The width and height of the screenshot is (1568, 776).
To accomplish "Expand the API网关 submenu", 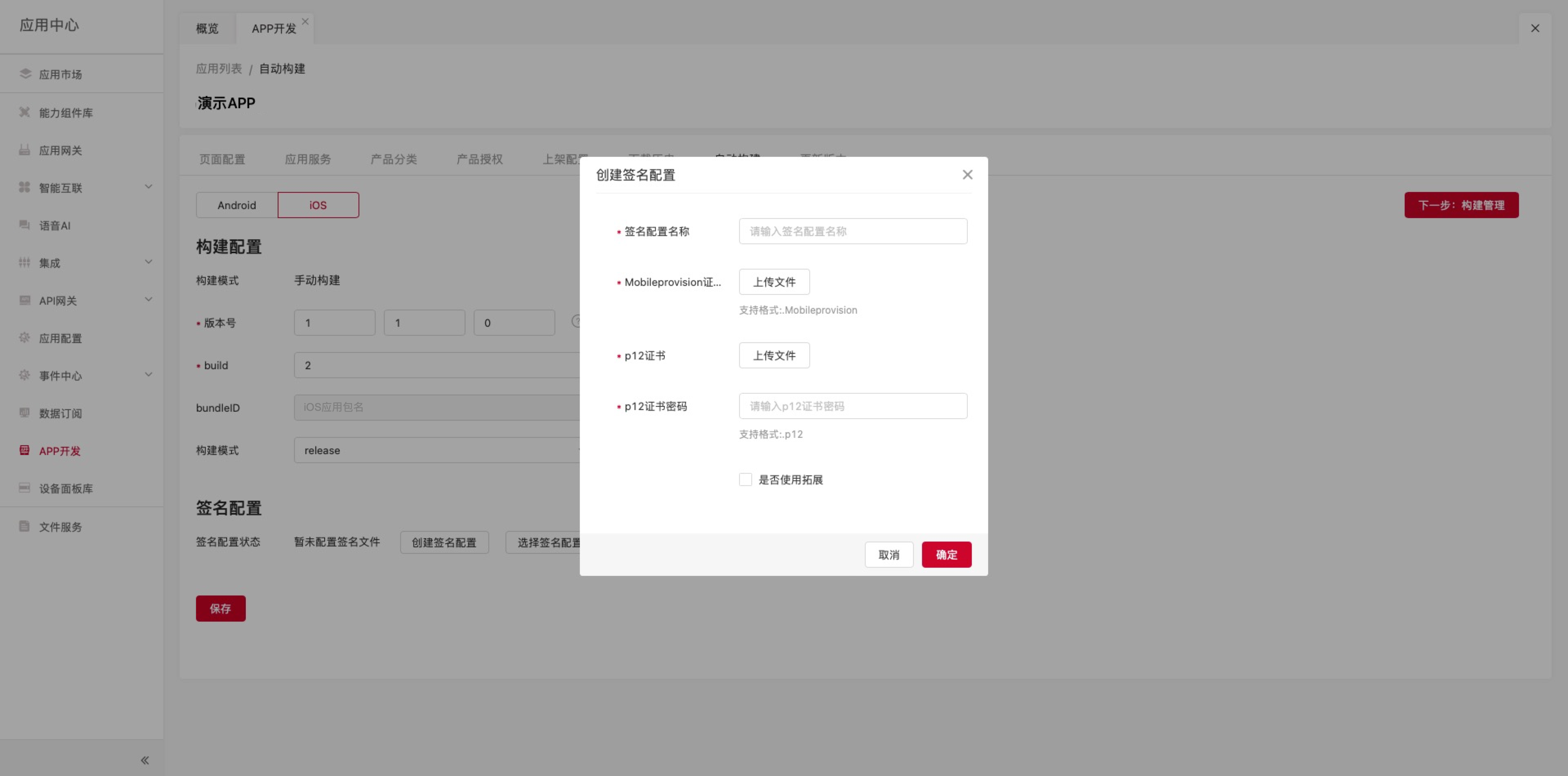I will 148,299.
